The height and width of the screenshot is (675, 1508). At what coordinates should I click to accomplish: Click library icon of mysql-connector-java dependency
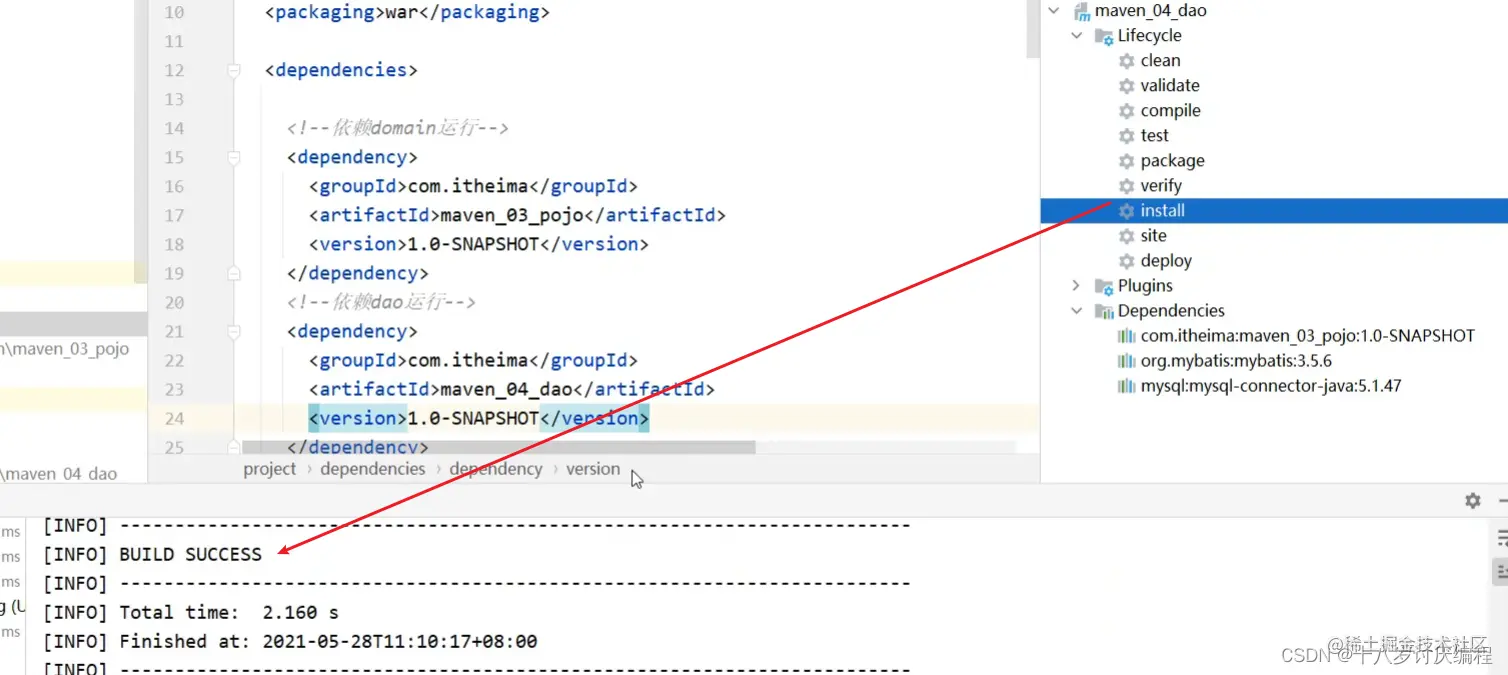(1127, 386)
